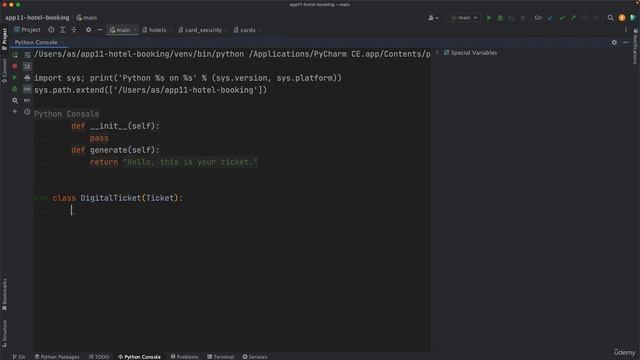The width and height of the screenshot is (640, 360).
Task: Click the return string 'Hello, this is your ticket.'
Action: coord(190,162)
